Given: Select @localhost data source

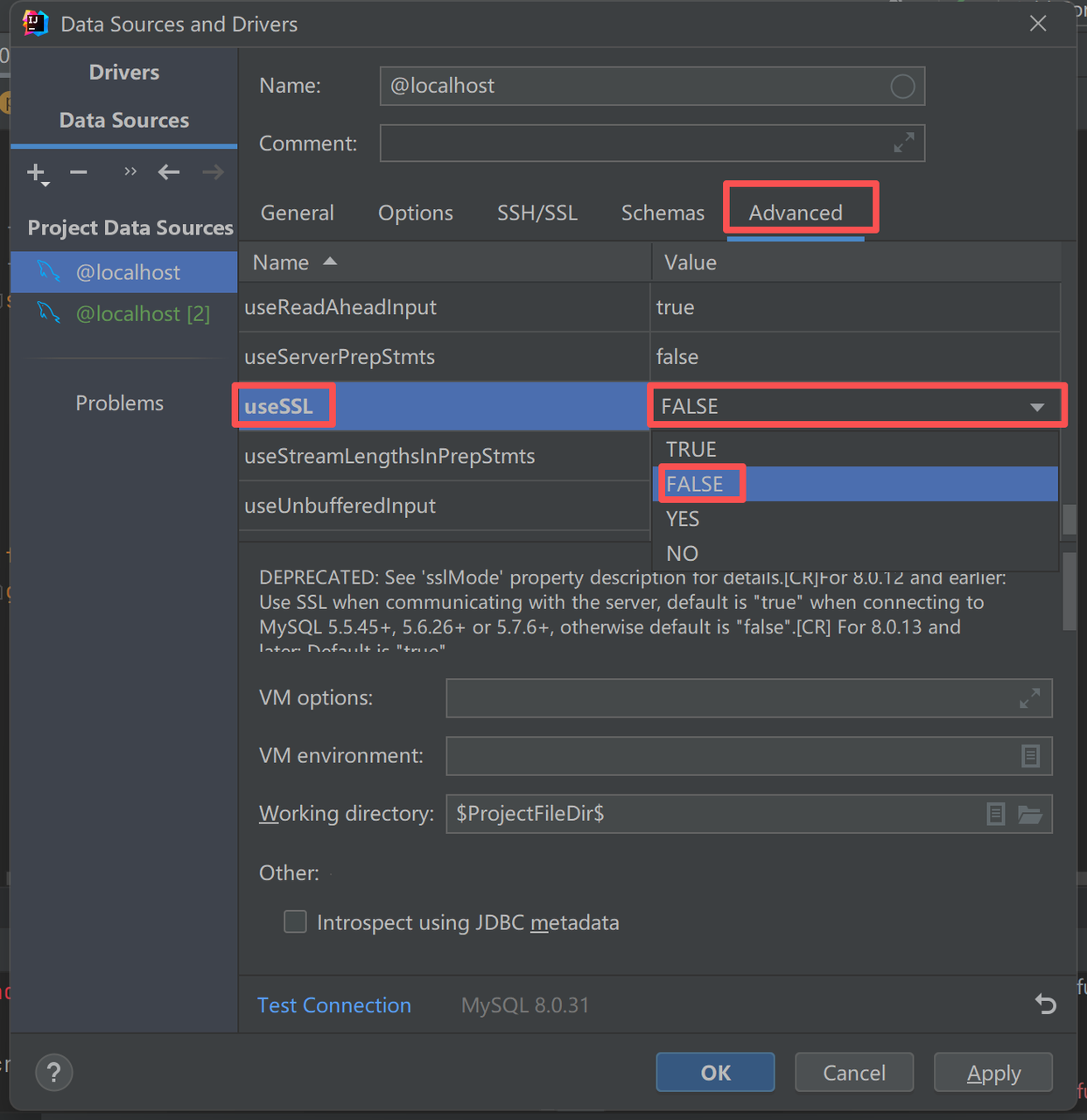Looking at the screenshot, I should (124, 272).
